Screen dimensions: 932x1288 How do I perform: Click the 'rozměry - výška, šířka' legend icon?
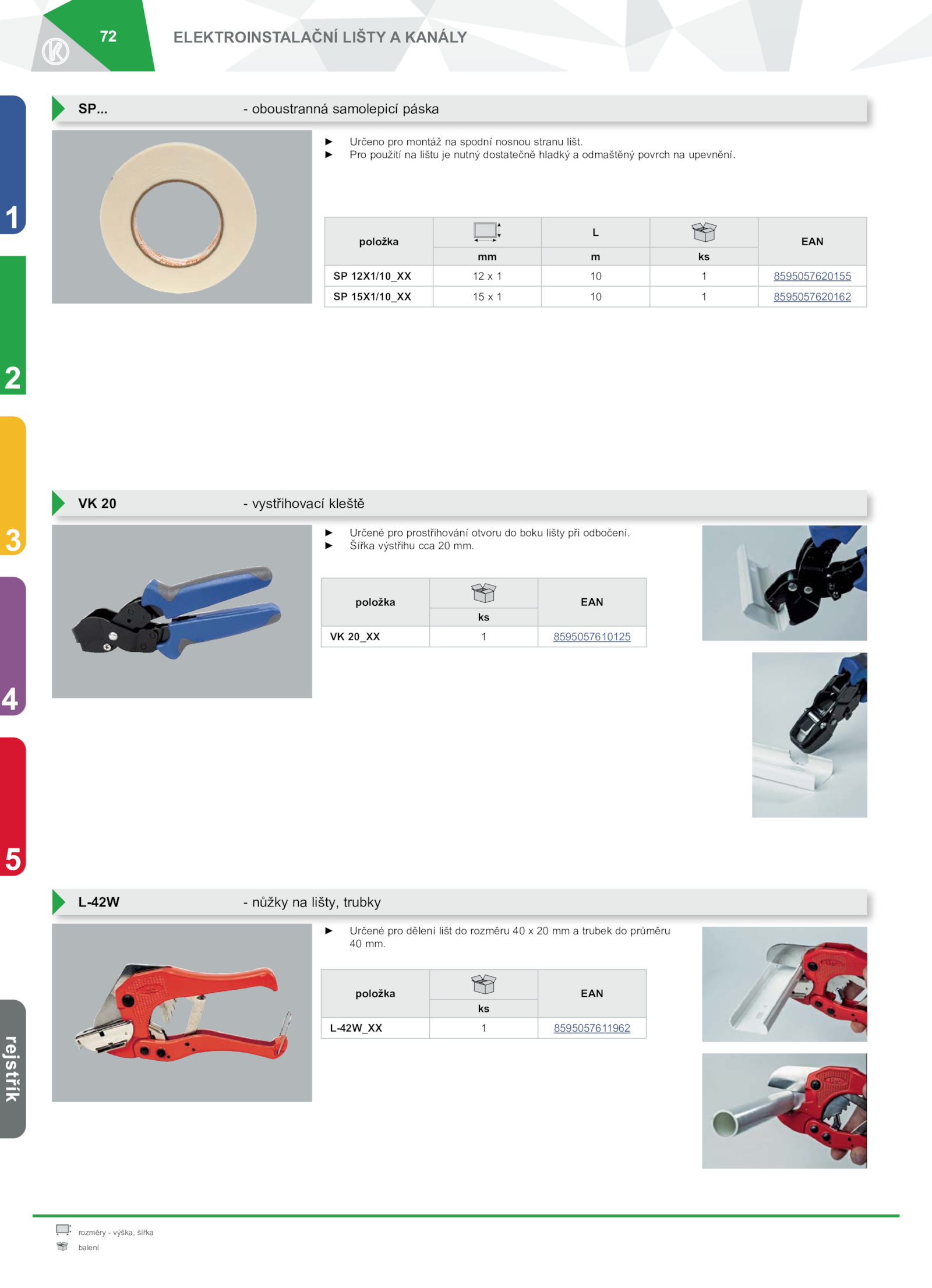click(x=63, y=1230)
